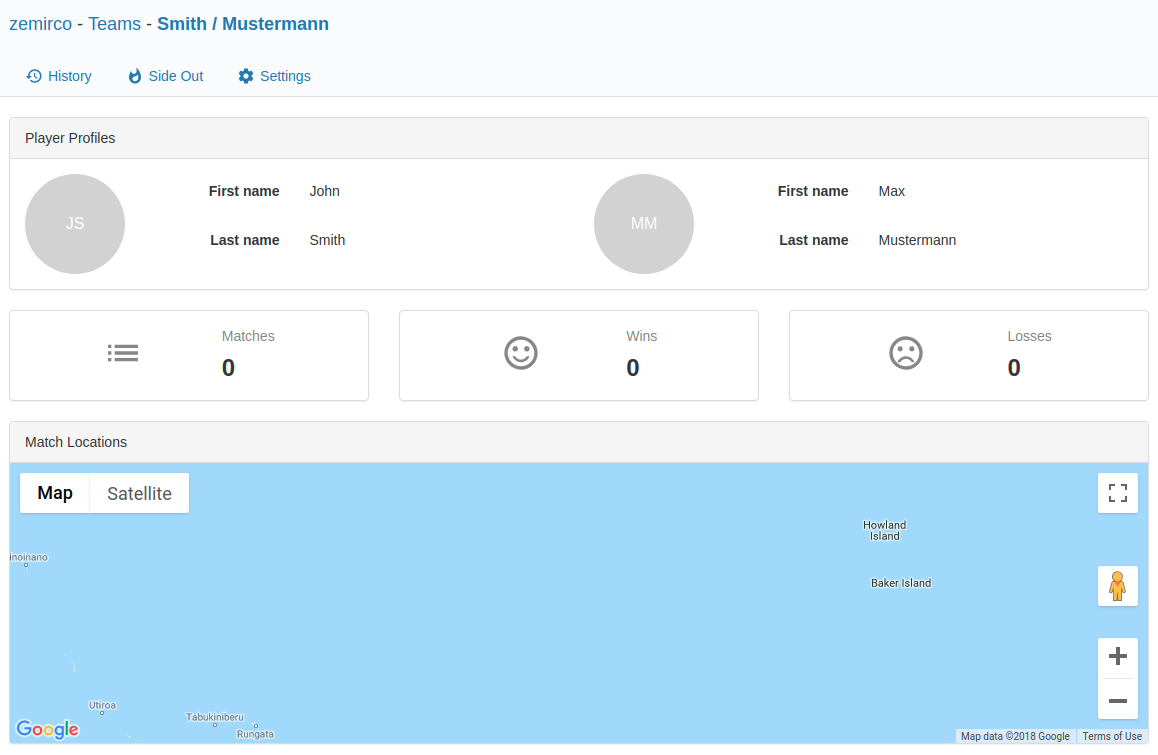This screenshot has width=1158, height=755.
Task: Click the Google logo on the map
Action: 47,730
